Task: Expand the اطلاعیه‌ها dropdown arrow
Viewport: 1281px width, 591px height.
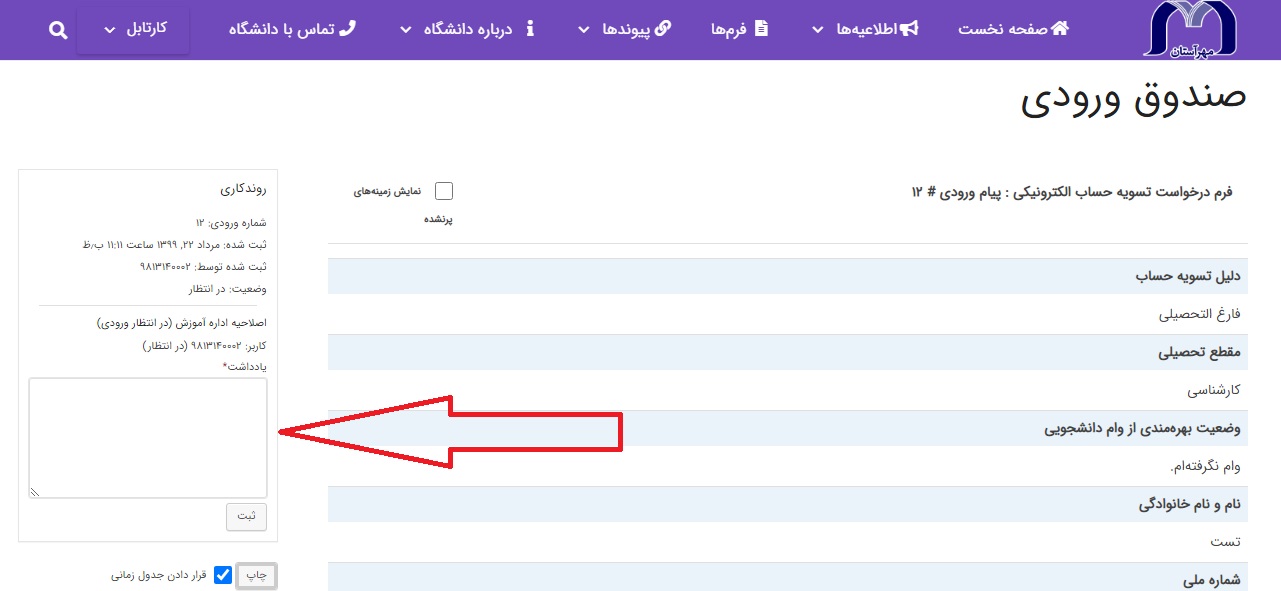Action: click(819, 30)
